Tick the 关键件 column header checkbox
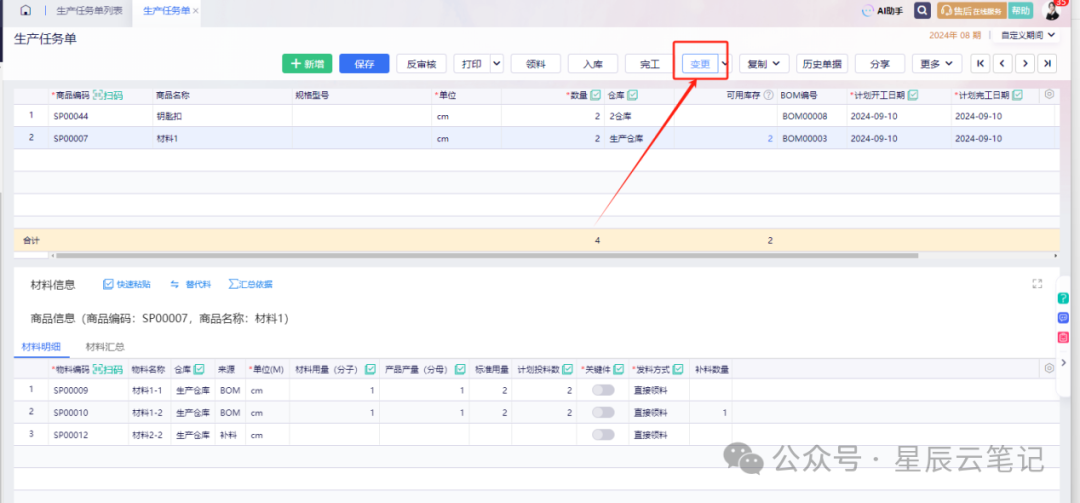The height and width of the screenshot is (503, 1080). pos(619,369)
